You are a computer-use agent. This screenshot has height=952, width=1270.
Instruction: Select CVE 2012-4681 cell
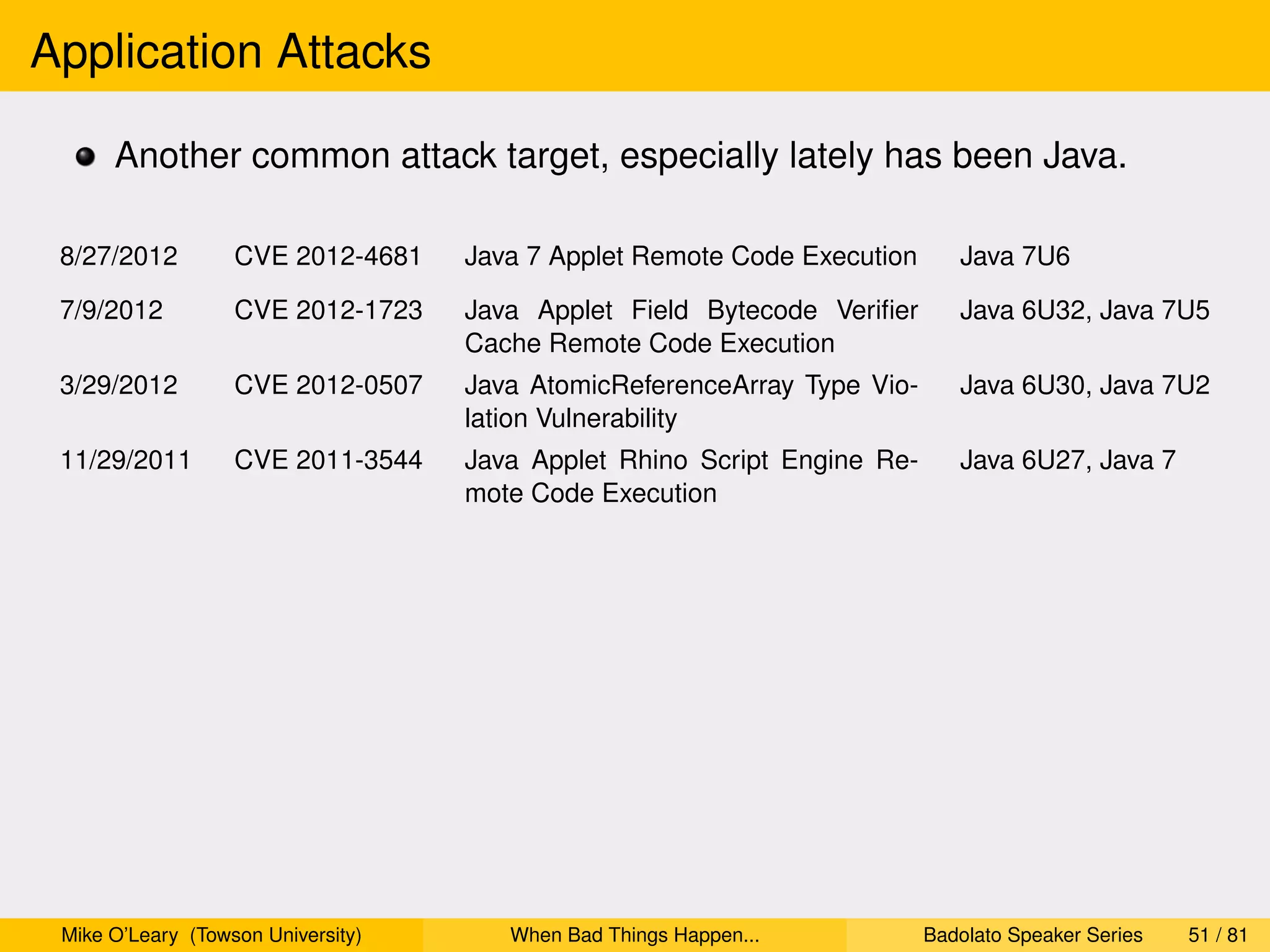328,256
